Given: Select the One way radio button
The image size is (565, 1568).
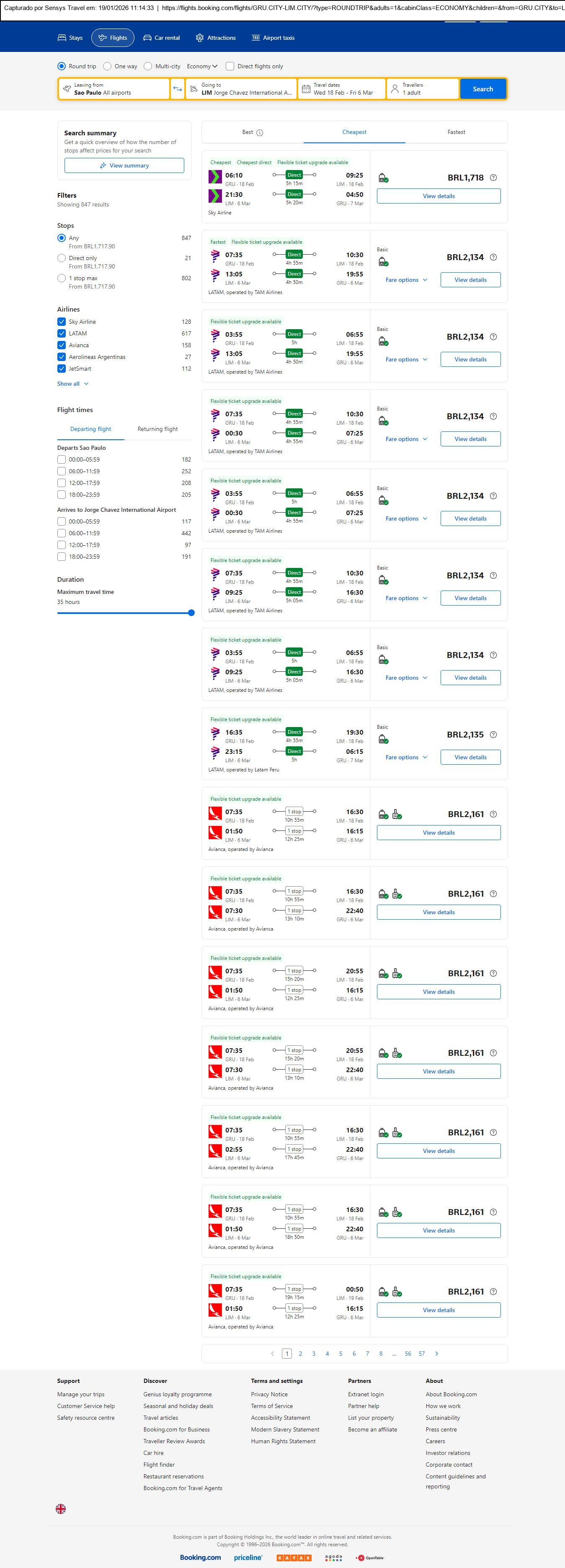Looking at the screenshot, I should coord(108,66).
